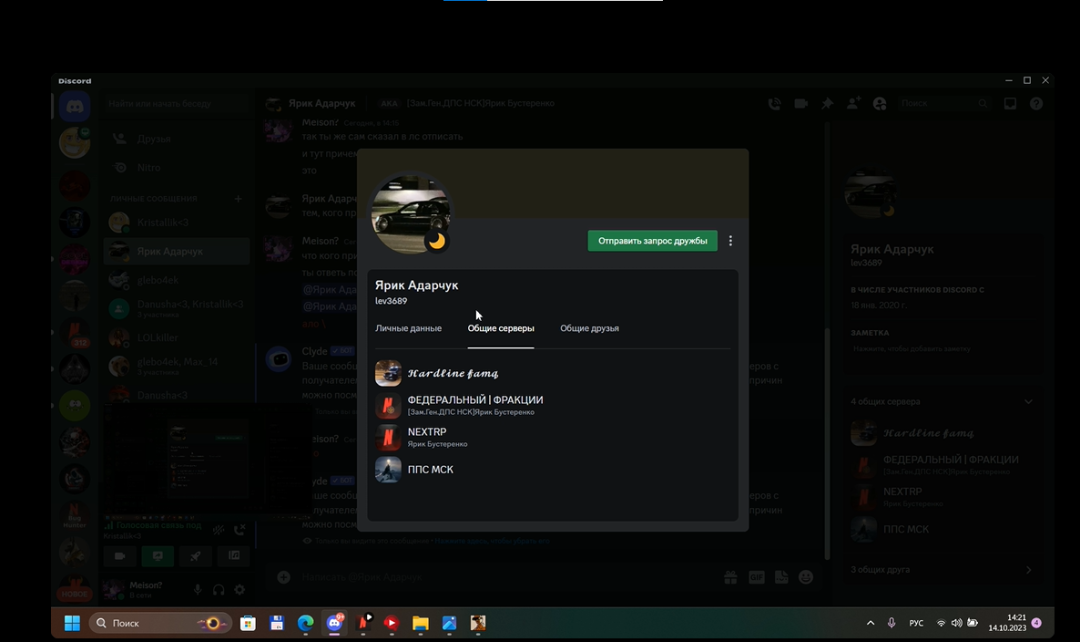The image size is (1080, 642).
Task: Click the taskbar Поиск search box
Action: point(160,623)
